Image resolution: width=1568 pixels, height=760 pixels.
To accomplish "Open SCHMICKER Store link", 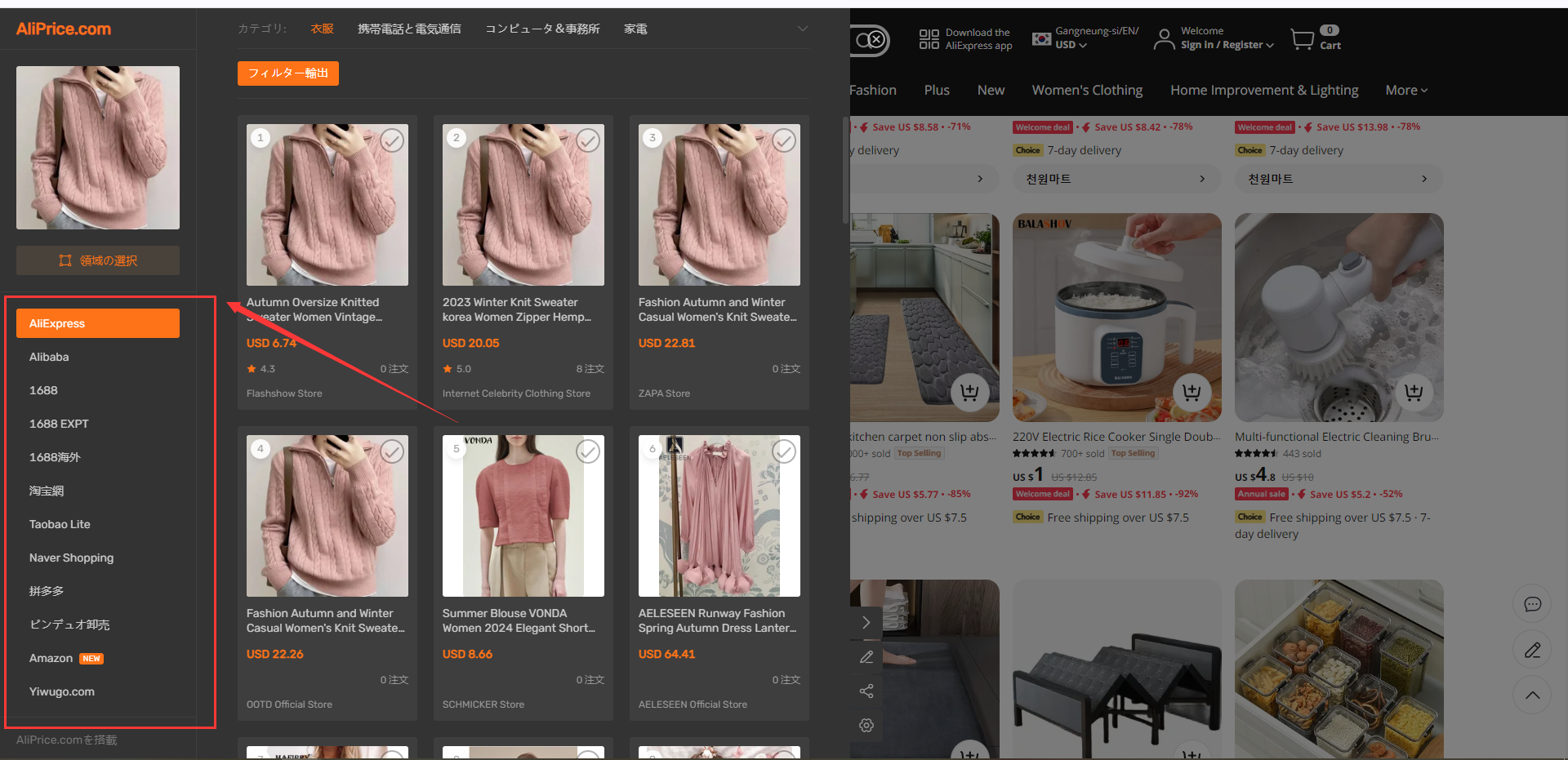I will click(x=483, y=704).
